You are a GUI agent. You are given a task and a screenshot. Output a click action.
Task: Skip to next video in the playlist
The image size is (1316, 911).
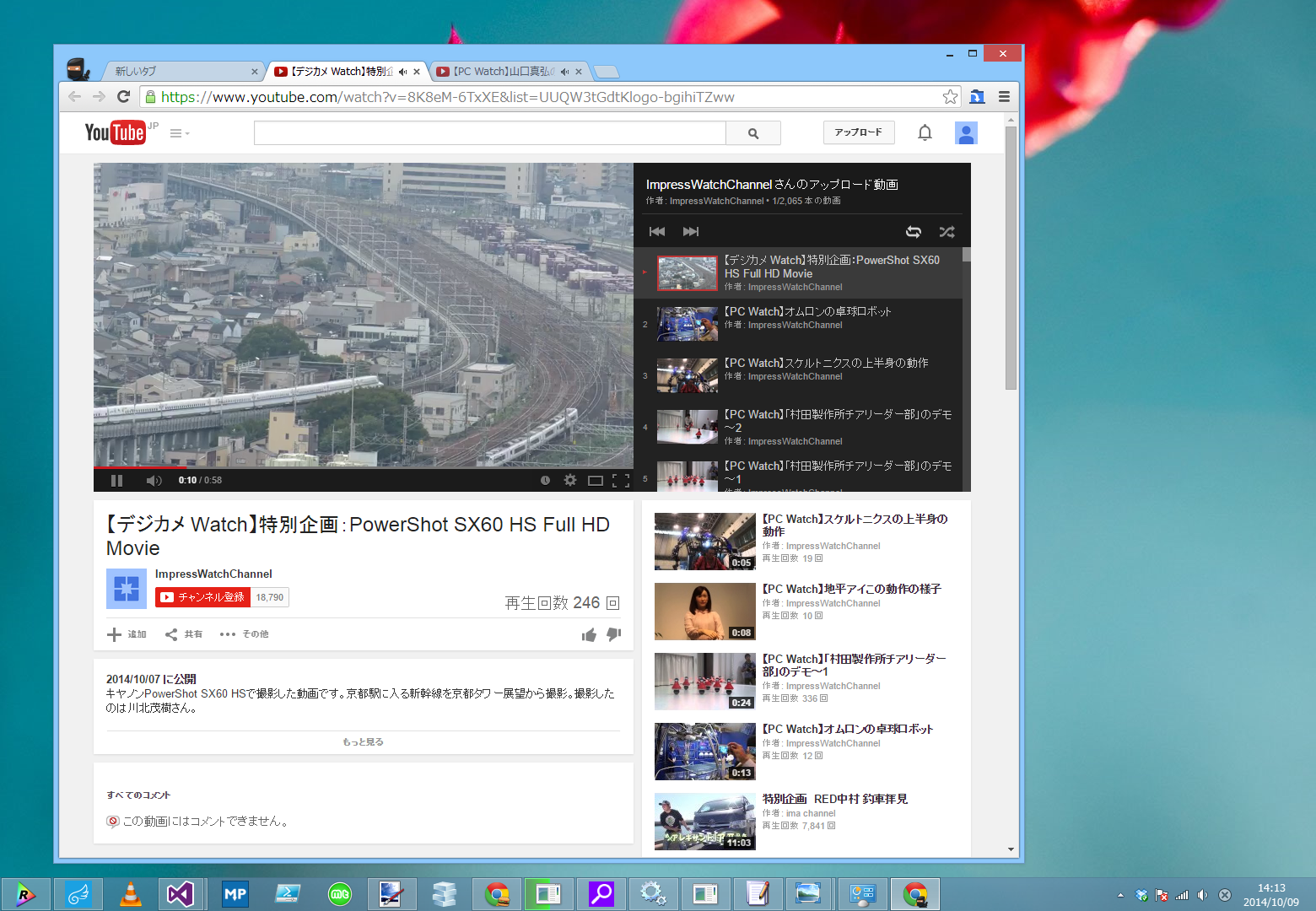point(691,232)
